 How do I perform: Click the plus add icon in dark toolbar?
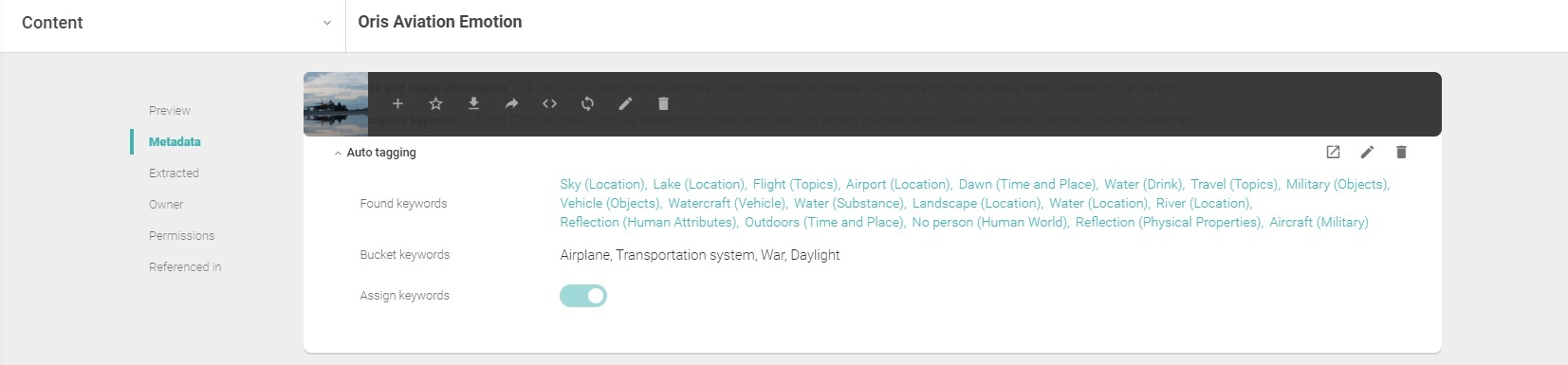click(x=397, y=103)
